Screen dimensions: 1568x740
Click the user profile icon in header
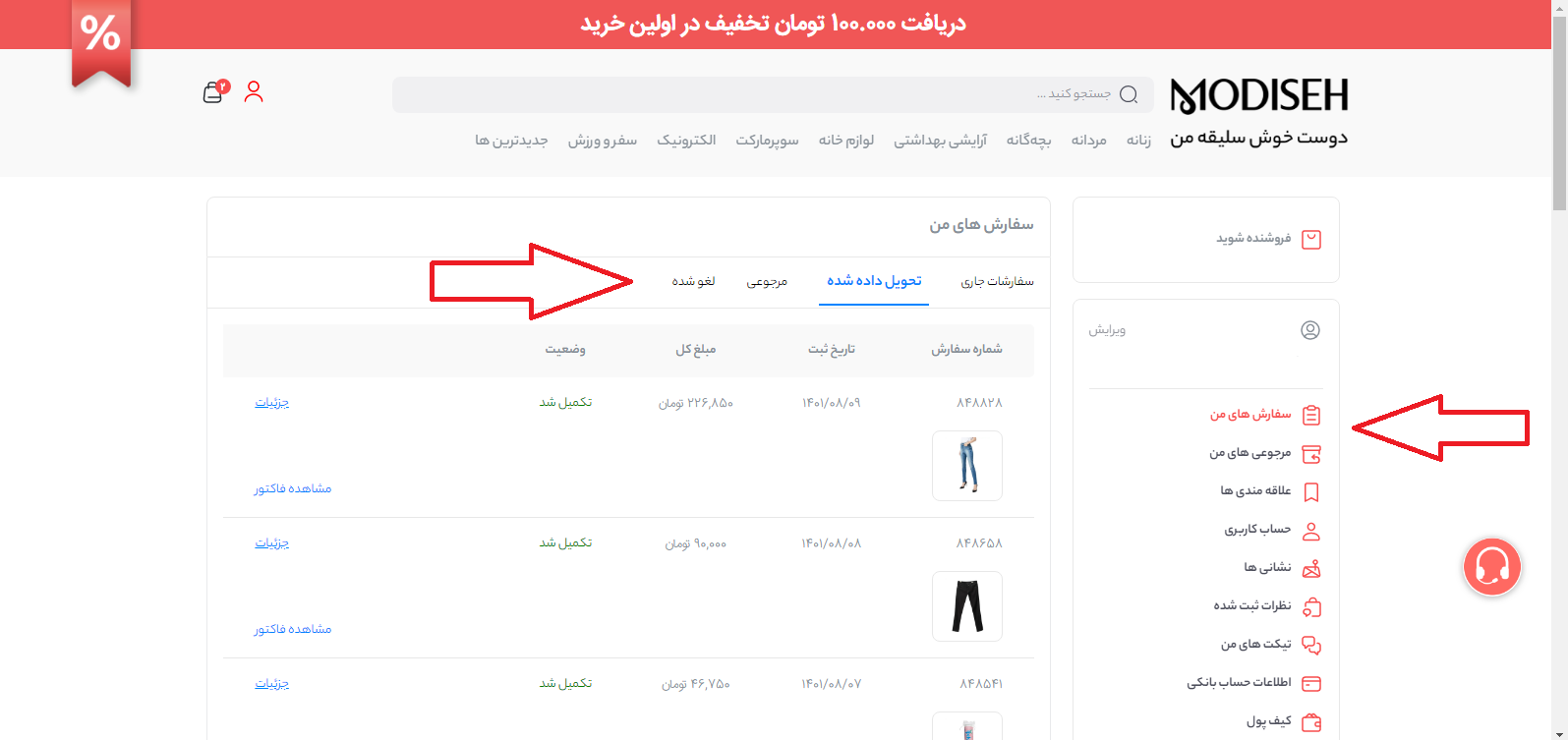click(254, 92)
